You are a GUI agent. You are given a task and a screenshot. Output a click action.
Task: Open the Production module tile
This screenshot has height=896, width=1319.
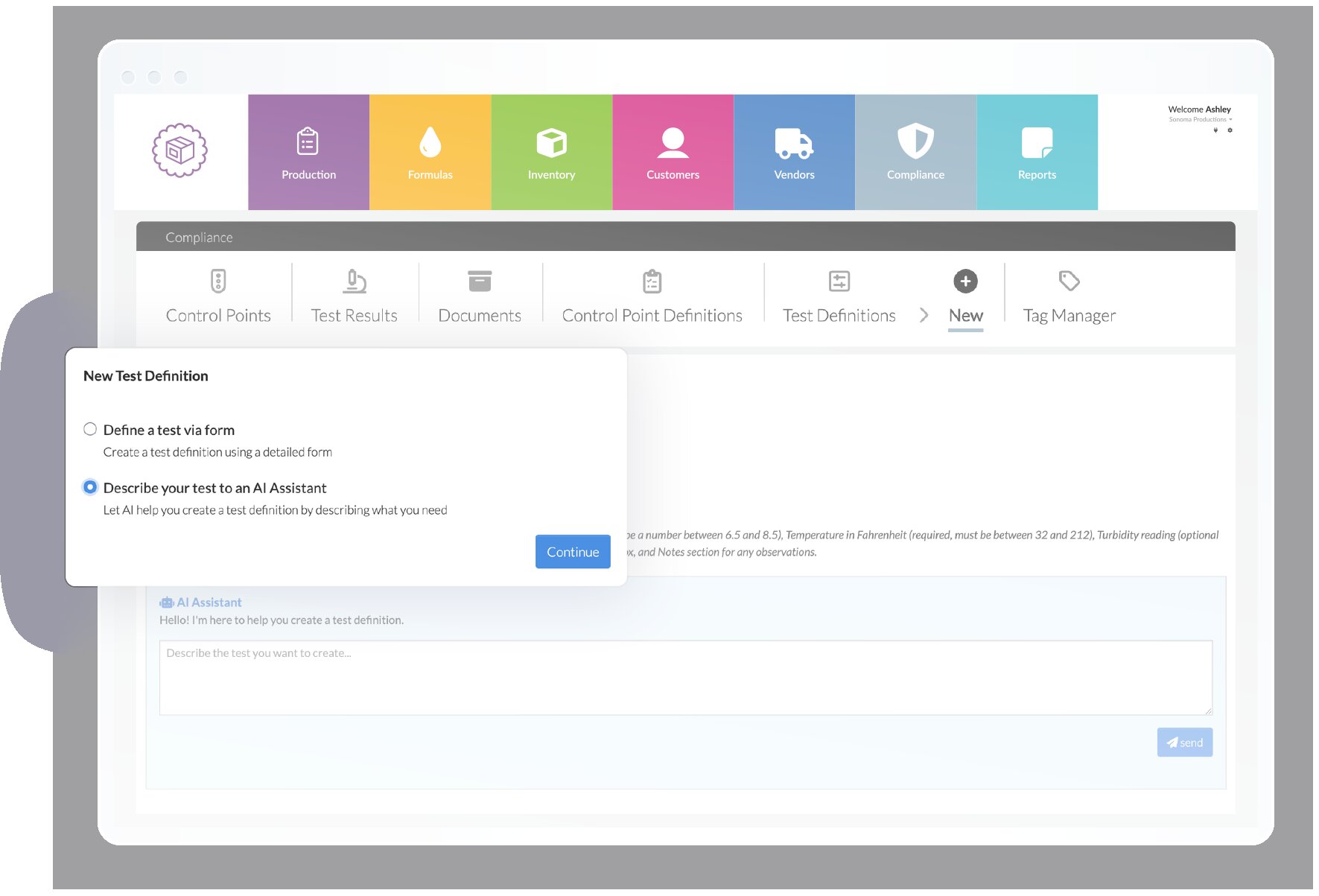(x=308, y=153)
